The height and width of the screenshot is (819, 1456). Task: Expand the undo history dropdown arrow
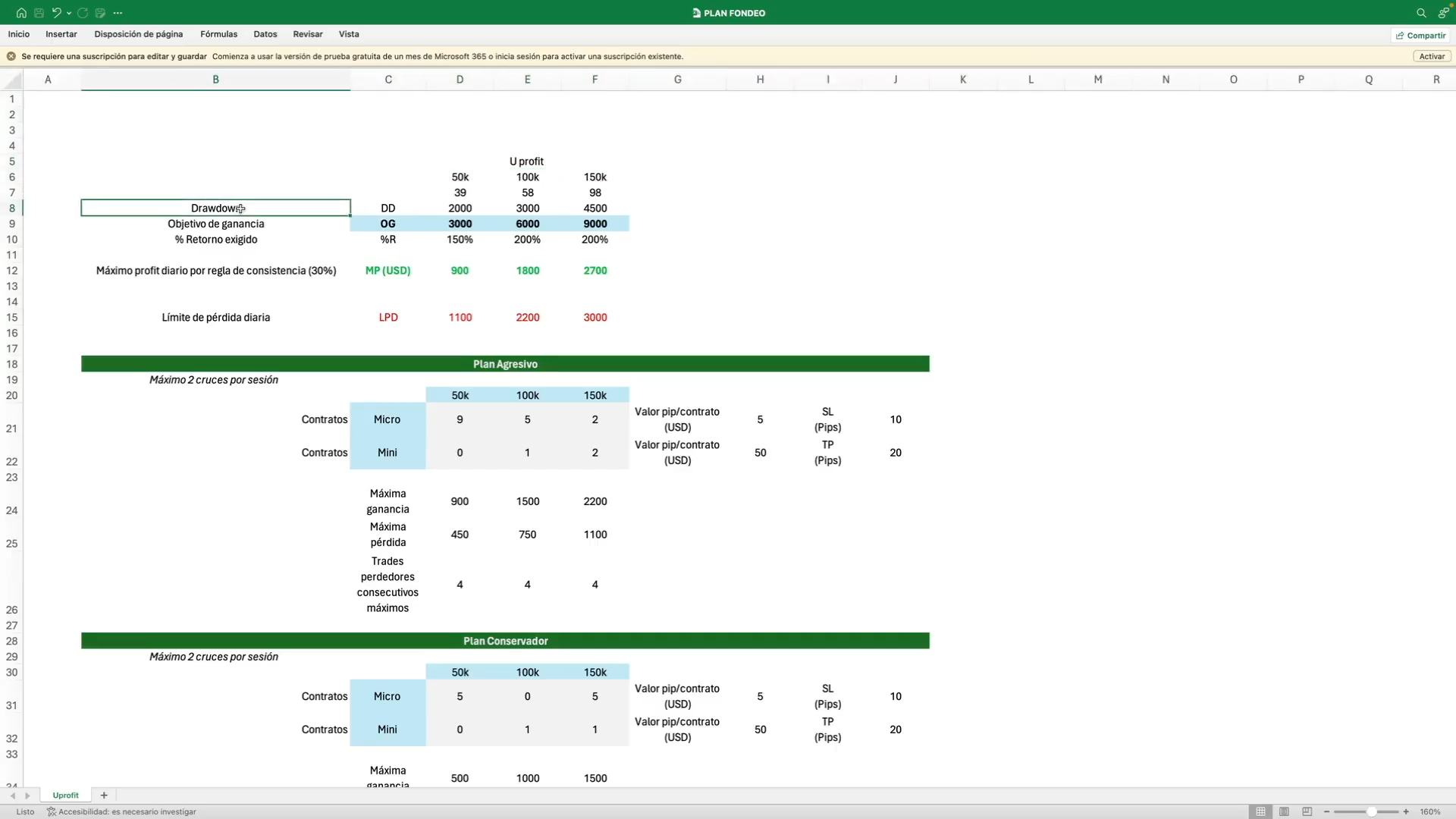pos(69,13)
